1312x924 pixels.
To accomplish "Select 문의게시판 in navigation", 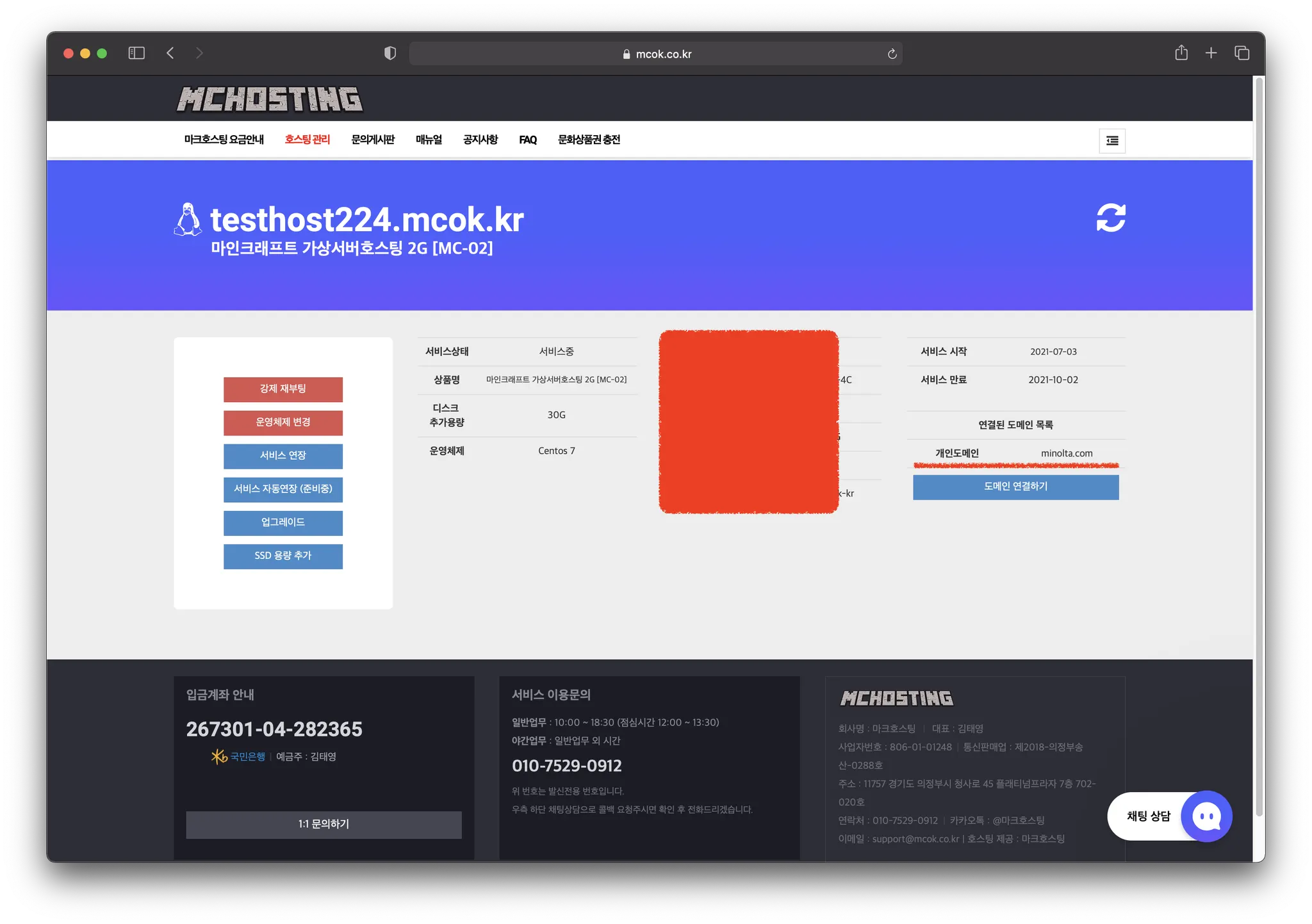I will coord(373,140).
